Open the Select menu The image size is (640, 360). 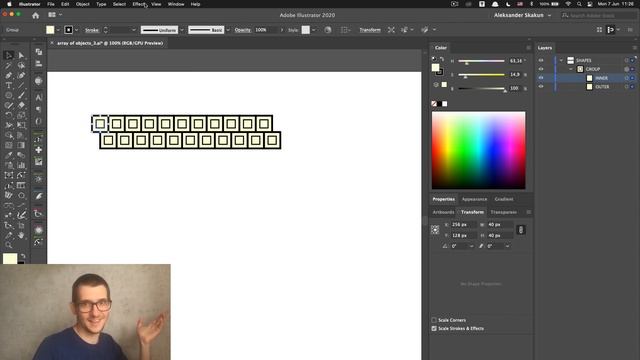(x=119, y=4)
